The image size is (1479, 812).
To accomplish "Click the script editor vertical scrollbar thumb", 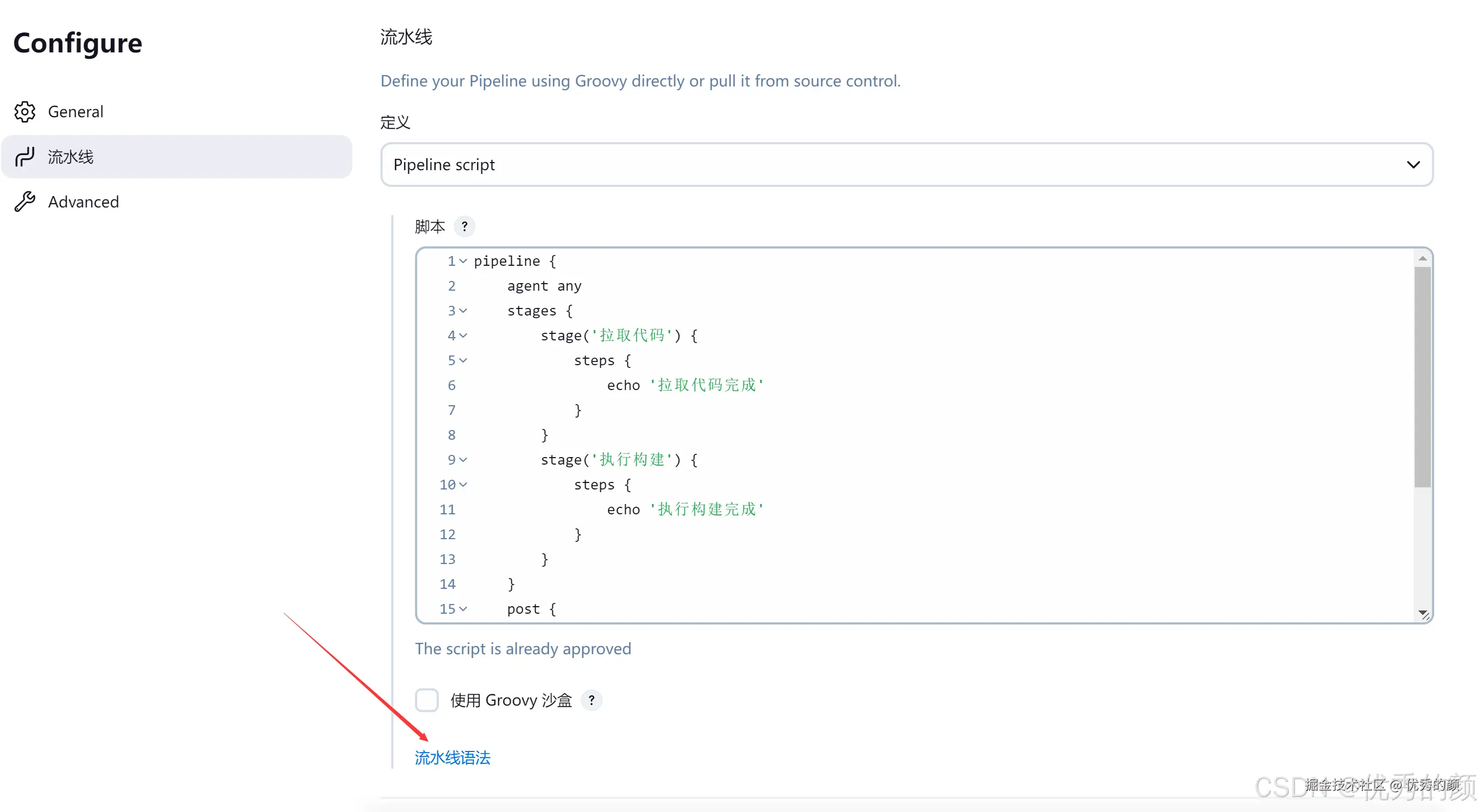I will click(1422, 376).
